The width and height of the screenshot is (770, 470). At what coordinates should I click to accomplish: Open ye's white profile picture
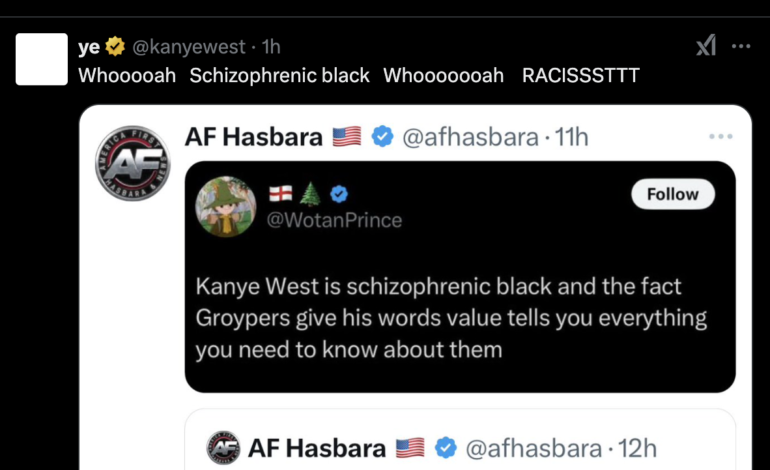[x=42, y=60]
